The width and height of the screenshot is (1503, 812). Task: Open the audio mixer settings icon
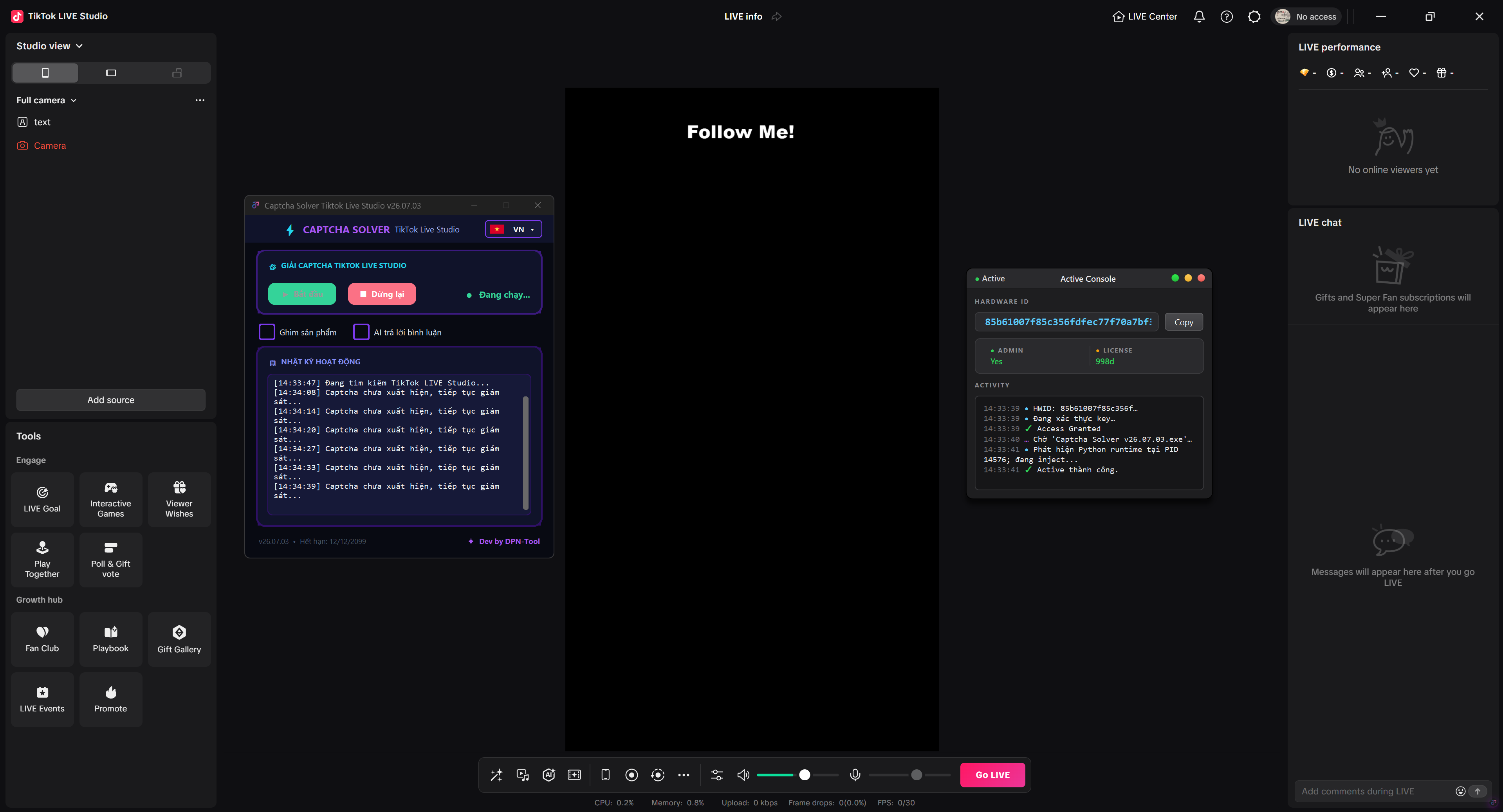pyautogui.click(x=717, y=775)
